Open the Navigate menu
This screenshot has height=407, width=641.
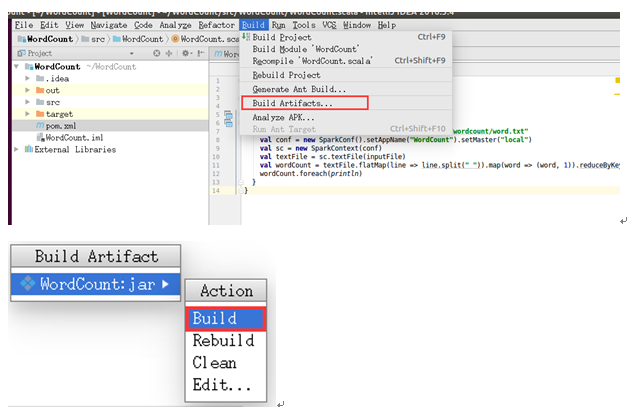[x=109, y=25]
